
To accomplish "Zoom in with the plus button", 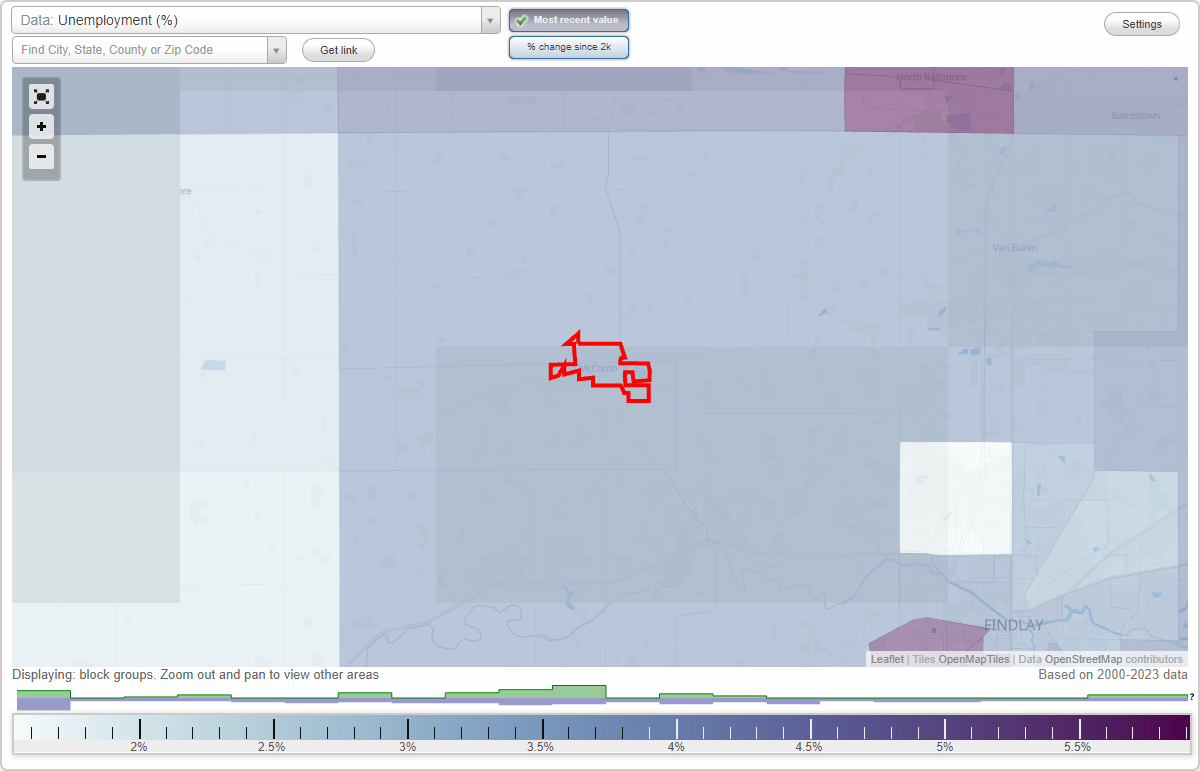I will coord(41,126).
